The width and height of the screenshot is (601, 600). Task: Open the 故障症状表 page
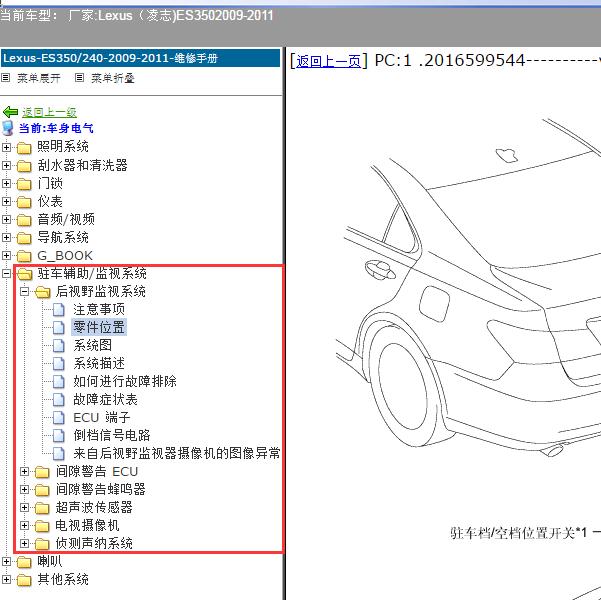[x=105, y=399]
